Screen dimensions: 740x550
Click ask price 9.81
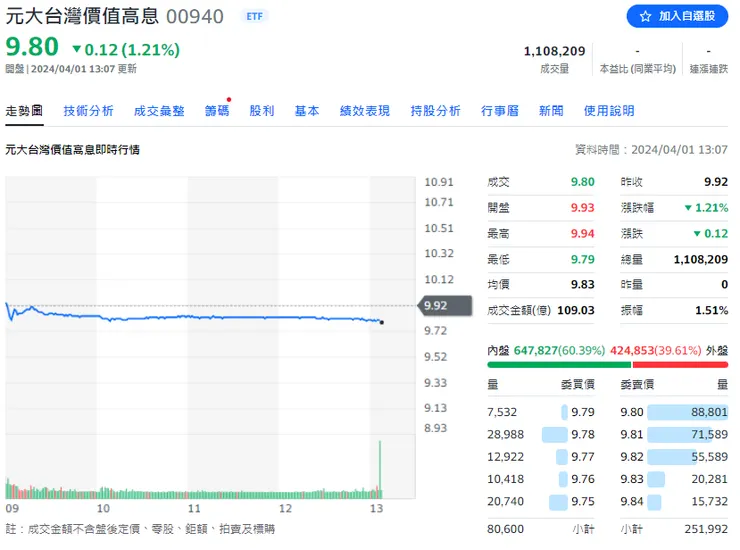point(632,434)
